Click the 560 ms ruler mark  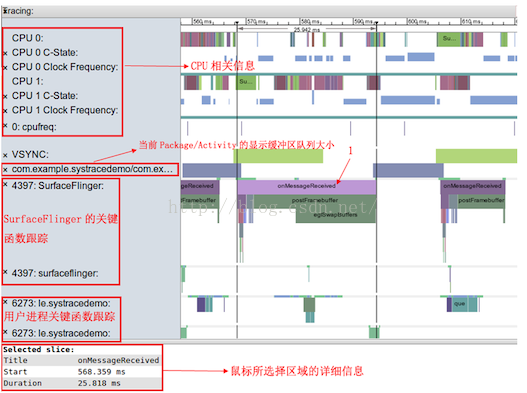pyautogui.click(x=203, y=22)
